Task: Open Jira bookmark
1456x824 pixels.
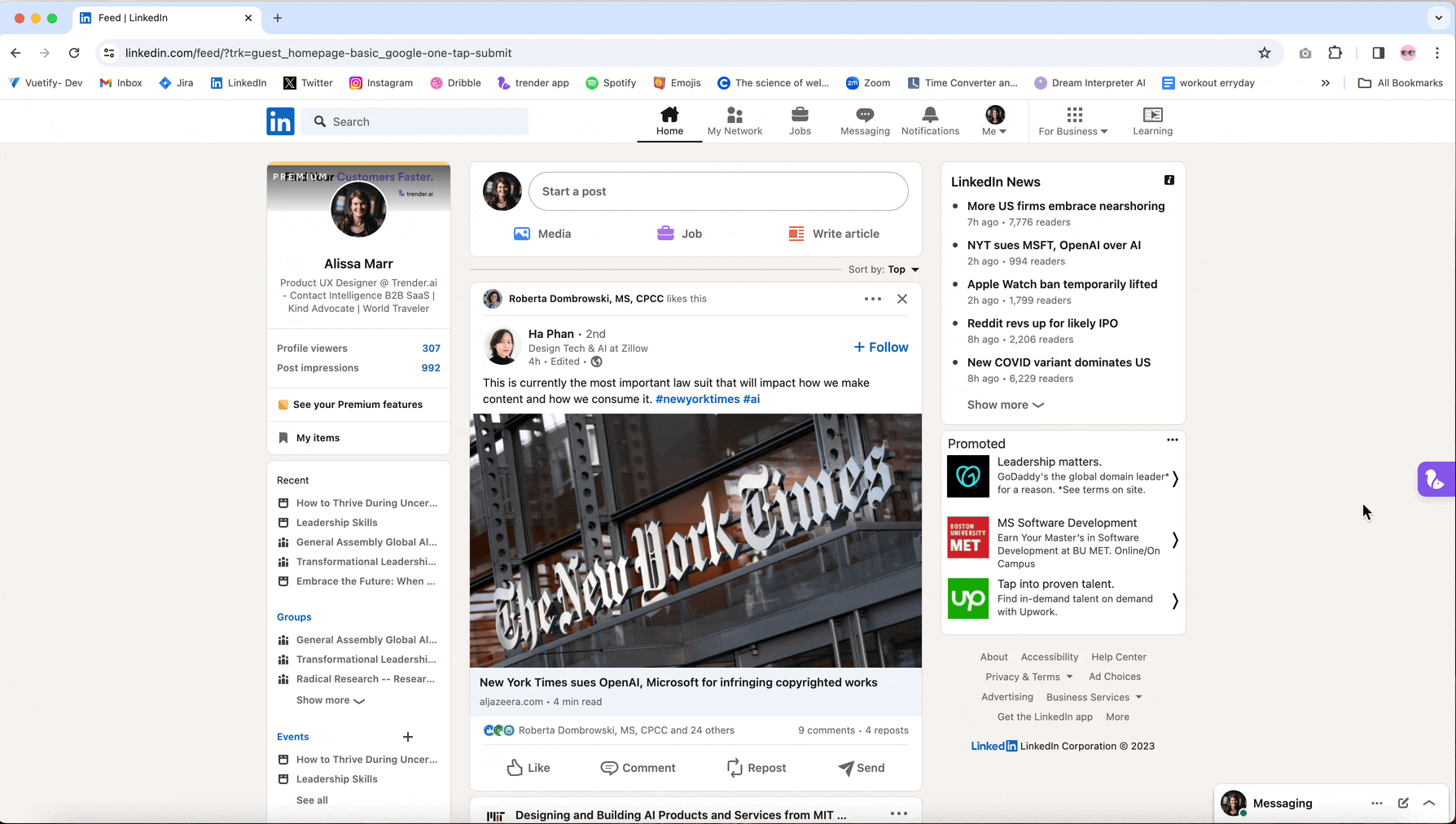Action: (x=176, y=83)
